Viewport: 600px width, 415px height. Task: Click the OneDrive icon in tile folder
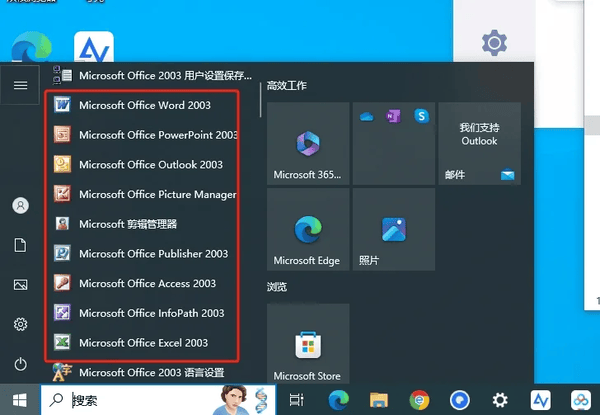(367, 116)
